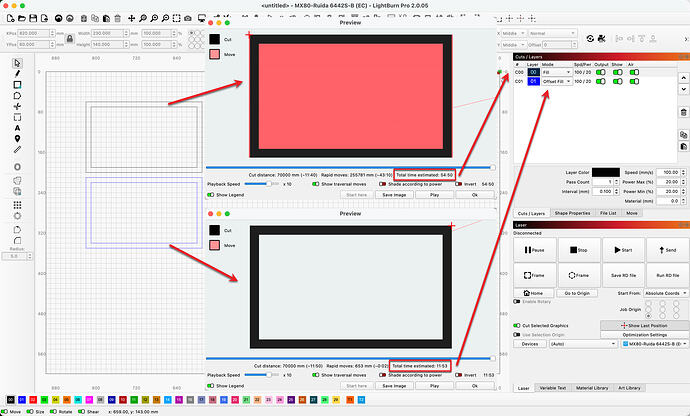690x416 pixels.
Task: Choose the Text tool icon
Action: point(17,127)
